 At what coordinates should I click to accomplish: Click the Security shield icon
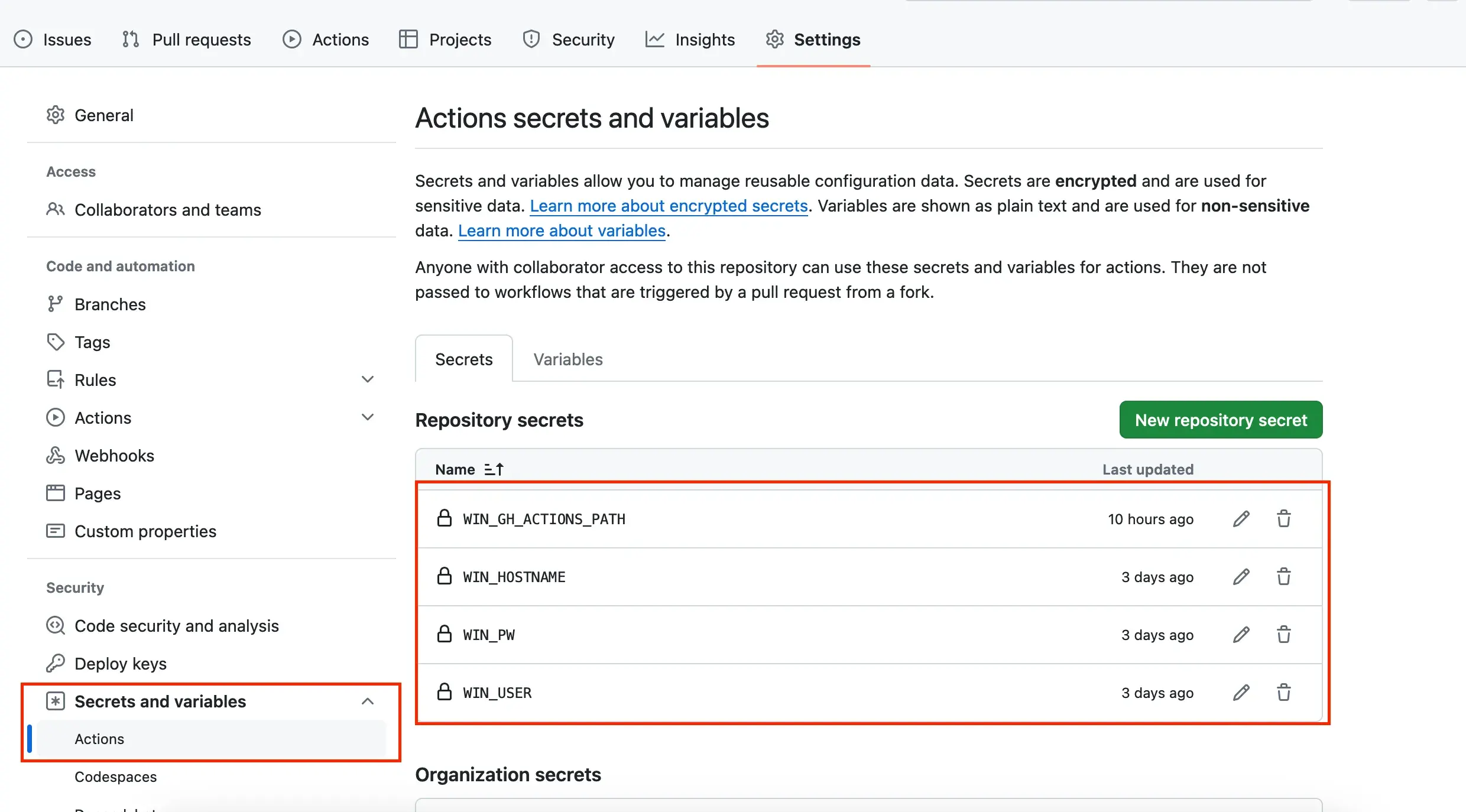tap(531, 40)
